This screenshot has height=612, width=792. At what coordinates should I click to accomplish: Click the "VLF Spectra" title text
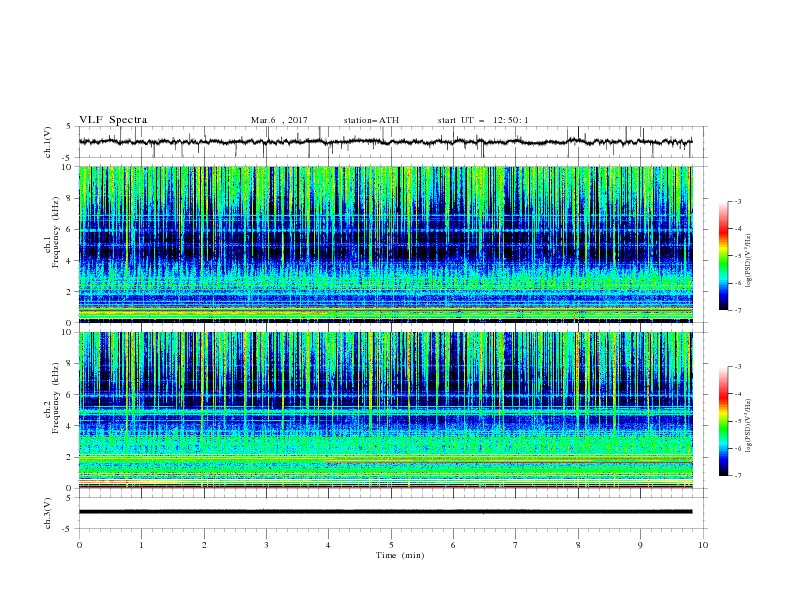point(113,120)
